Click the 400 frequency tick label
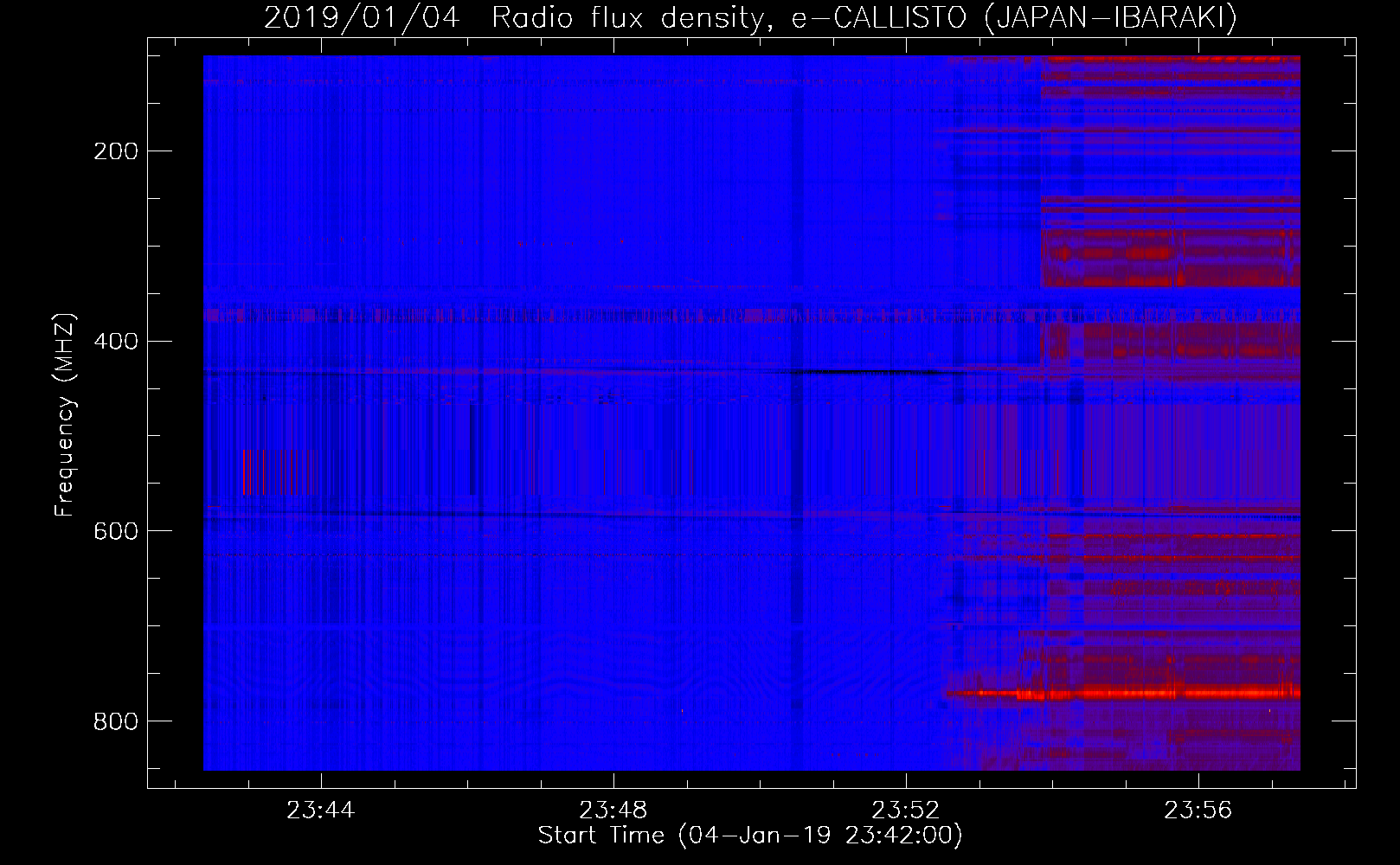Screen dimensions: 1400x865 click(x=115, y=341)
